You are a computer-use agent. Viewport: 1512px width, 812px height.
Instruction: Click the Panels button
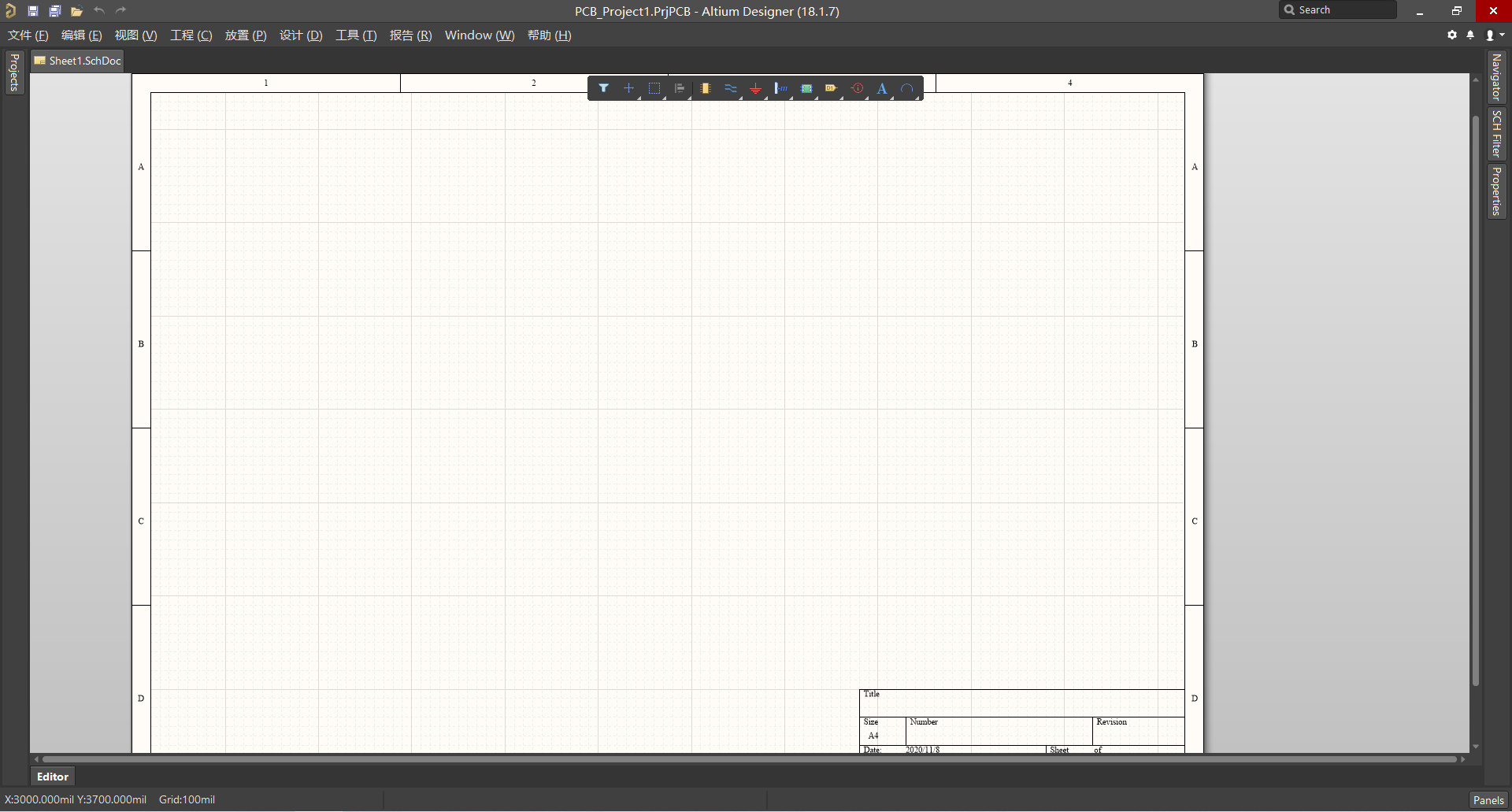tap(1488, 800)
